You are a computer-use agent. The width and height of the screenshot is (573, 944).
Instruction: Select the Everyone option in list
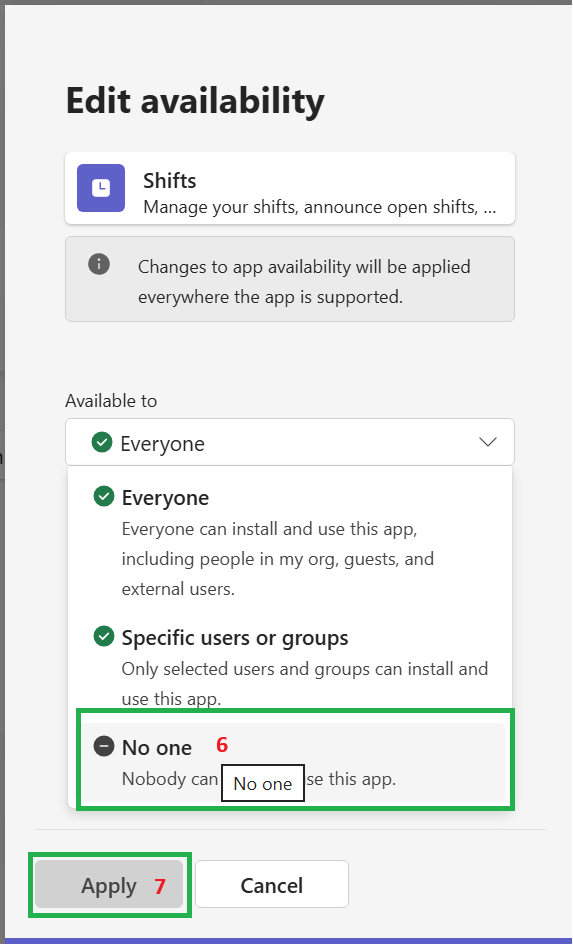point(290,542)
